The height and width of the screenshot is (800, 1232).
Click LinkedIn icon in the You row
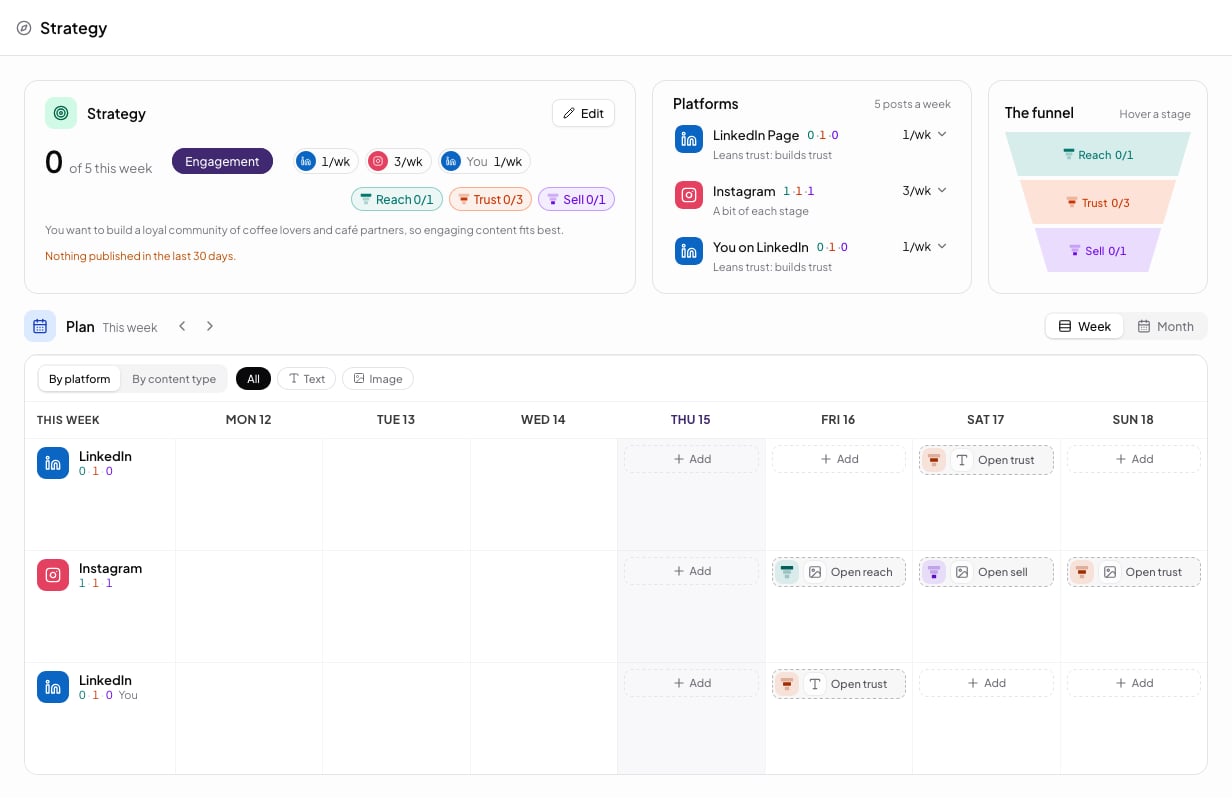point(53,687)
